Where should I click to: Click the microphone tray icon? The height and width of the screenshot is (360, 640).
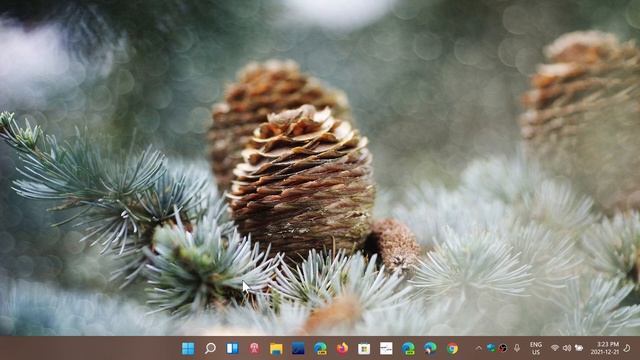tap(517, 348)
